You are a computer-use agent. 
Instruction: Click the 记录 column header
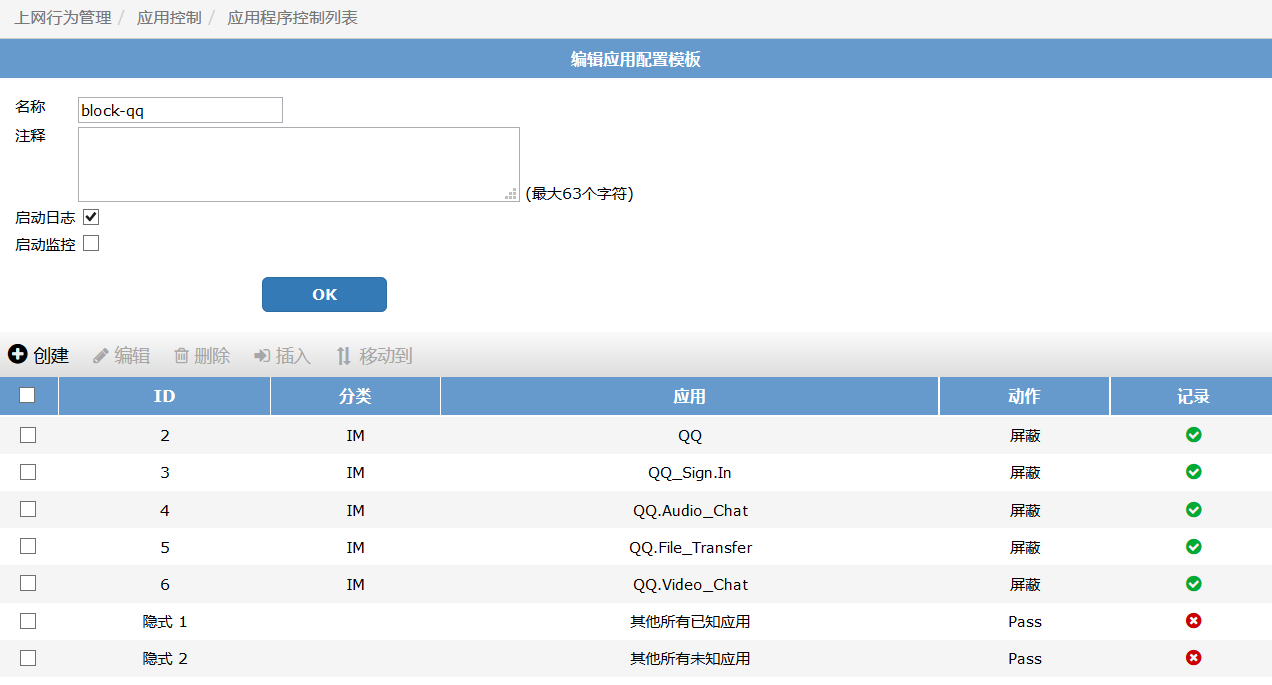(1193, 396)
